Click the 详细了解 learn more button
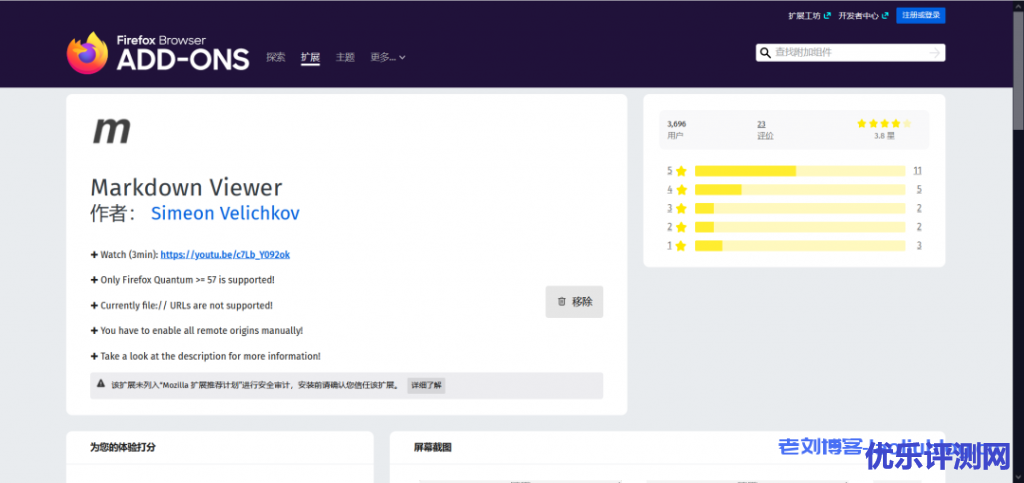 [426, 385]
